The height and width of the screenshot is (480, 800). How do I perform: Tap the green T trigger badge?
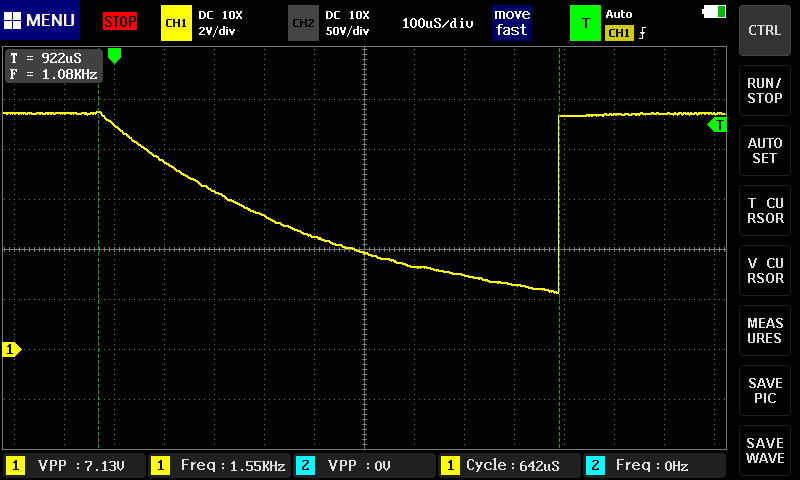[x=585, y=23]
